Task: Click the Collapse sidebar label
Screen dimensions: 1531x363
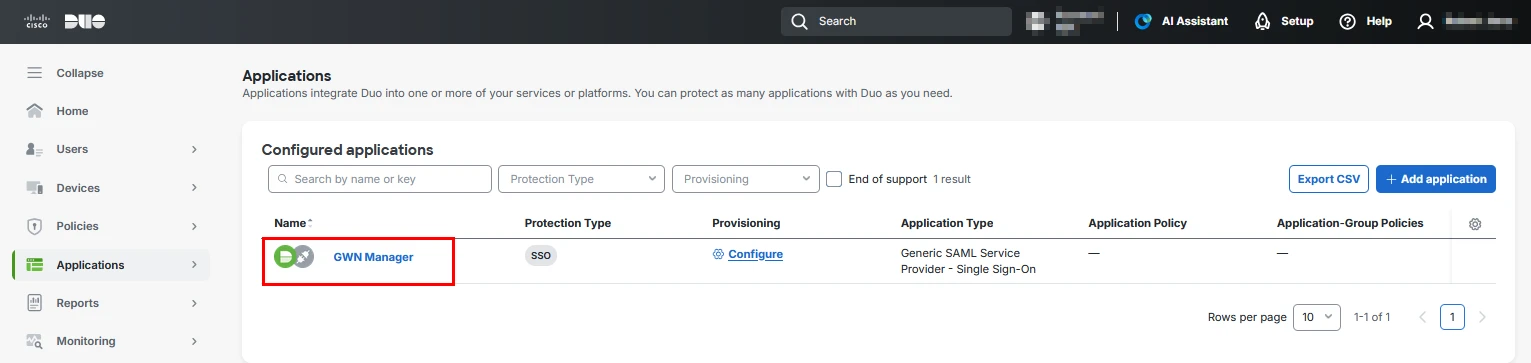Action: coord(80,73)
